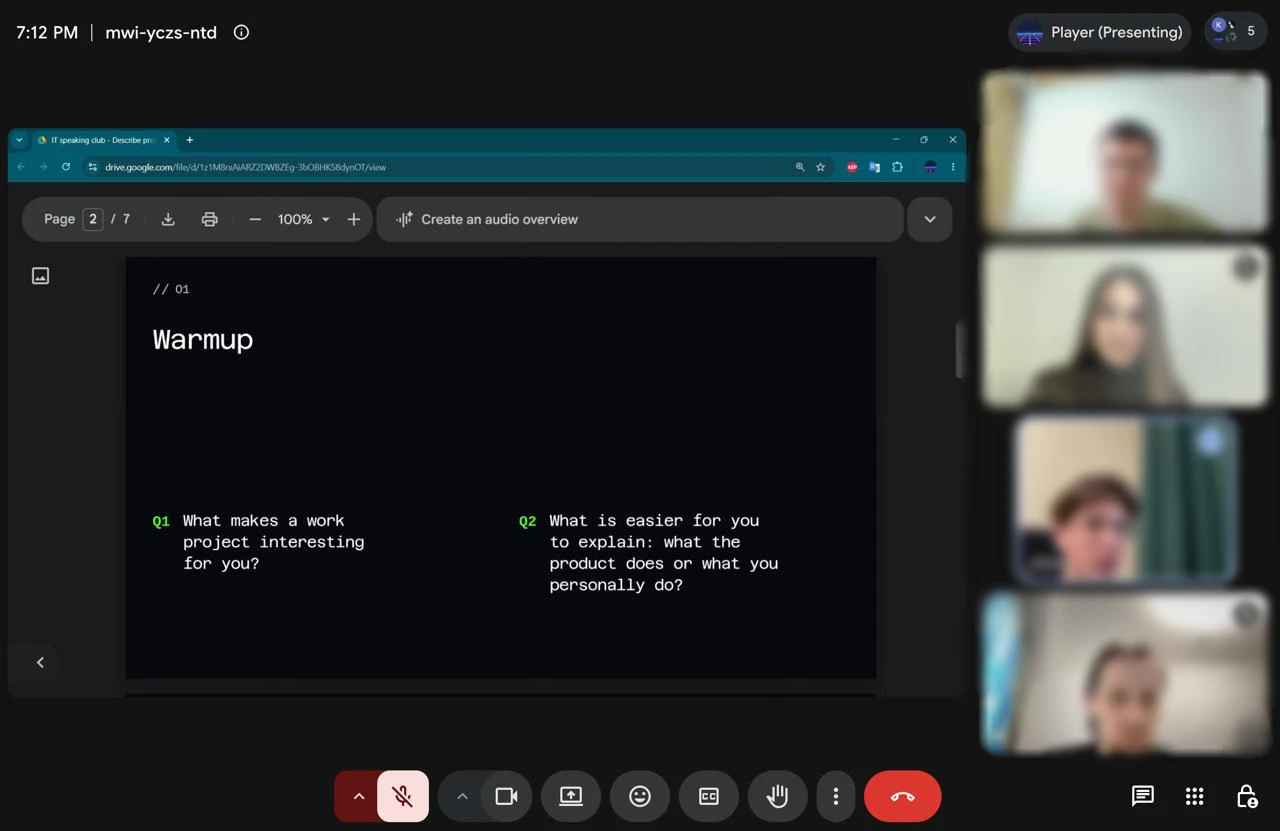
Task: Open the 100% zoom level dropdown
Action: [304, 219]
